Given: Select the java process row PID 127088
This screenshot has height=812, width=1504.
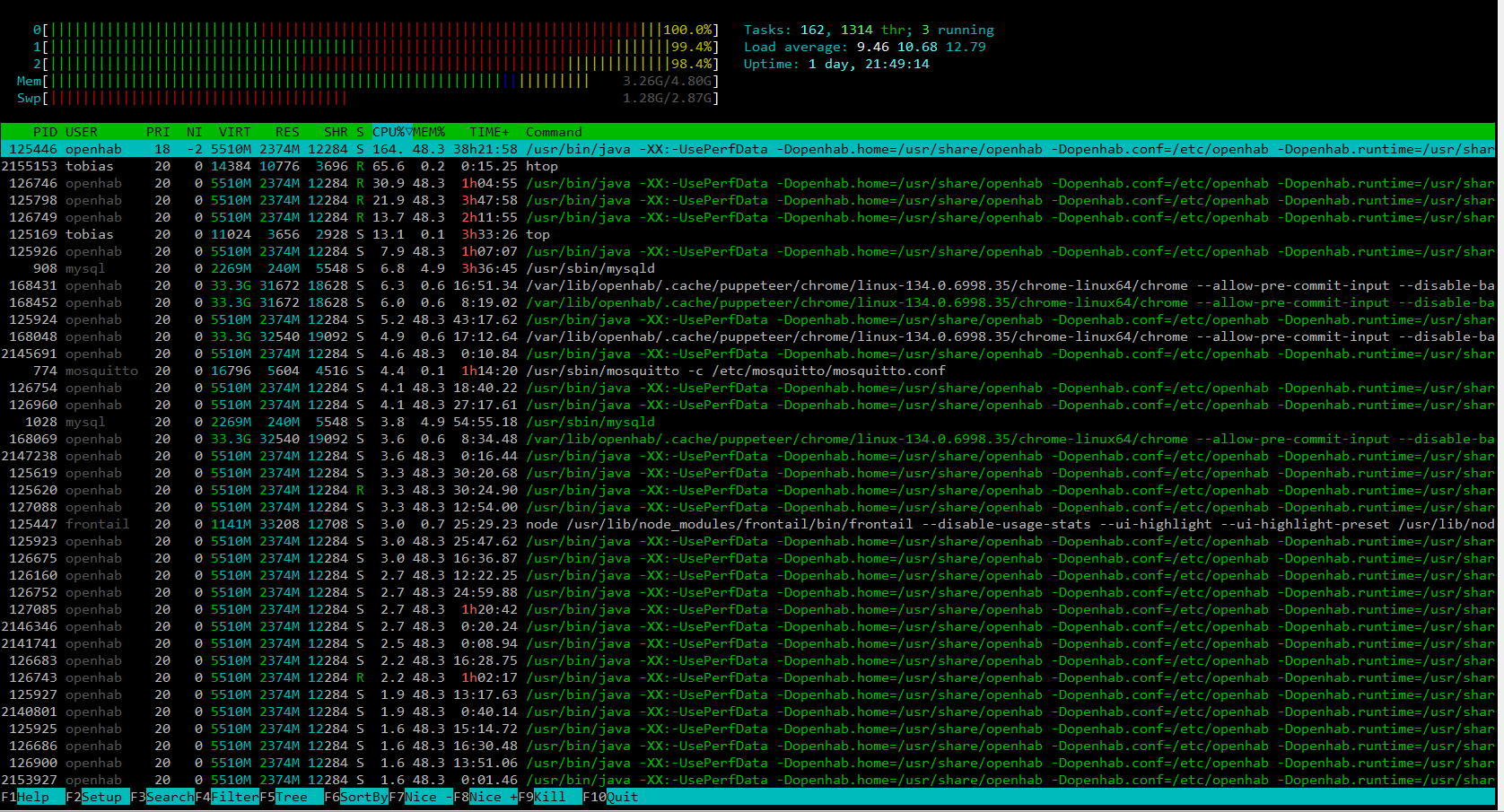Looking at the screenshot, I should coord(748,507).
